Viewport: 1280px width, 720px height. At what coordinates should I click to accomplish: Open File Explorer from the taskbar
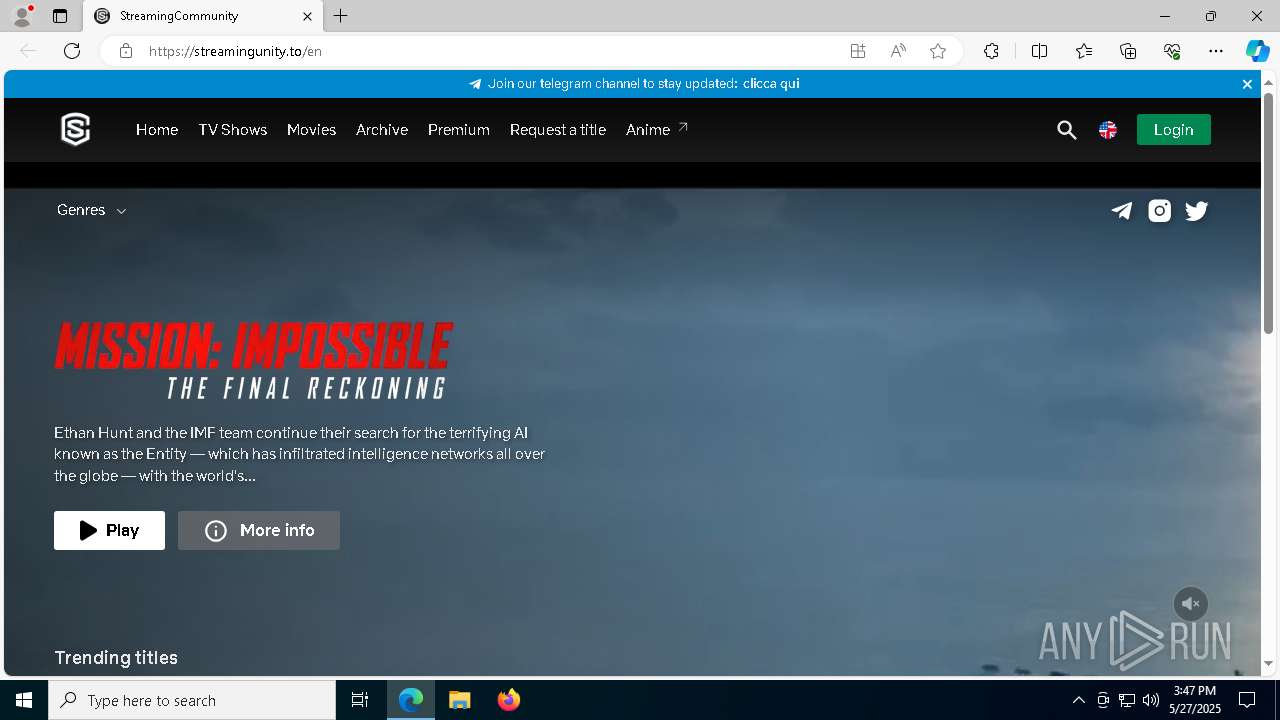[x=459, y=700]
